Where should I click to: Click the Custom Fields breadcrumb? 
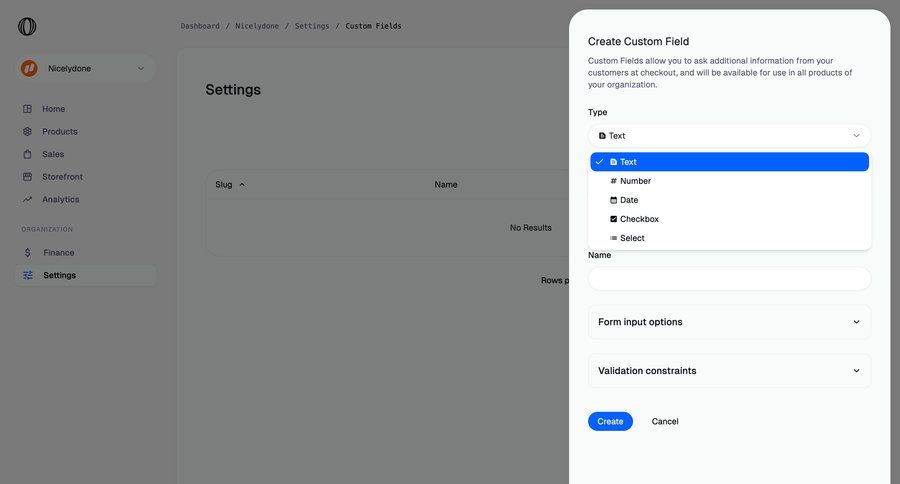tap(373, 26)
